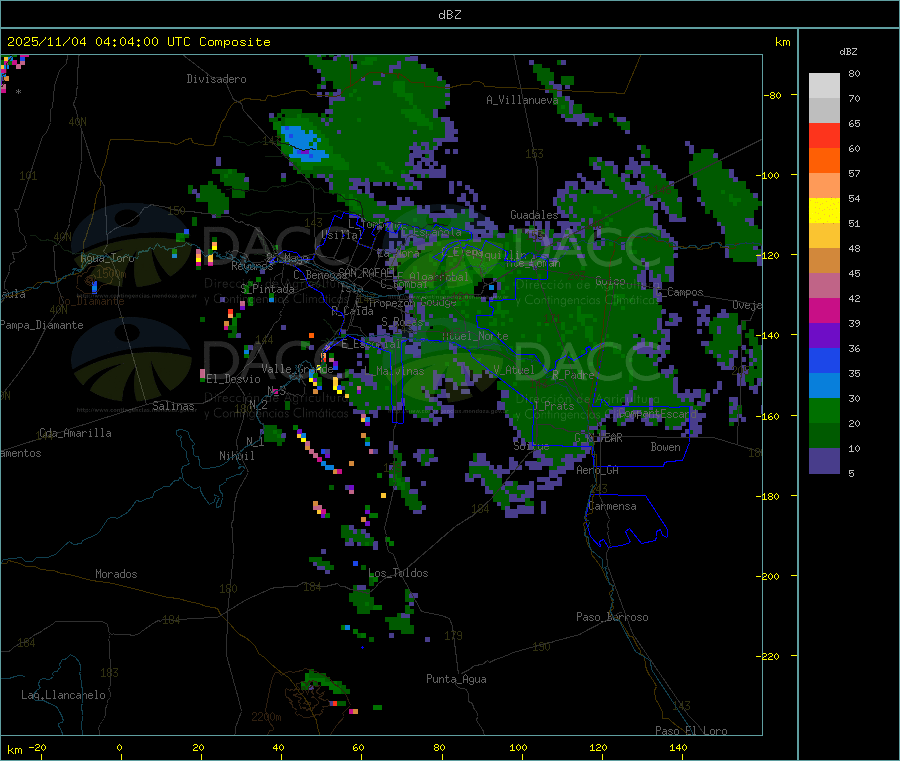Click the Guadales map label

tap(534, 215)
